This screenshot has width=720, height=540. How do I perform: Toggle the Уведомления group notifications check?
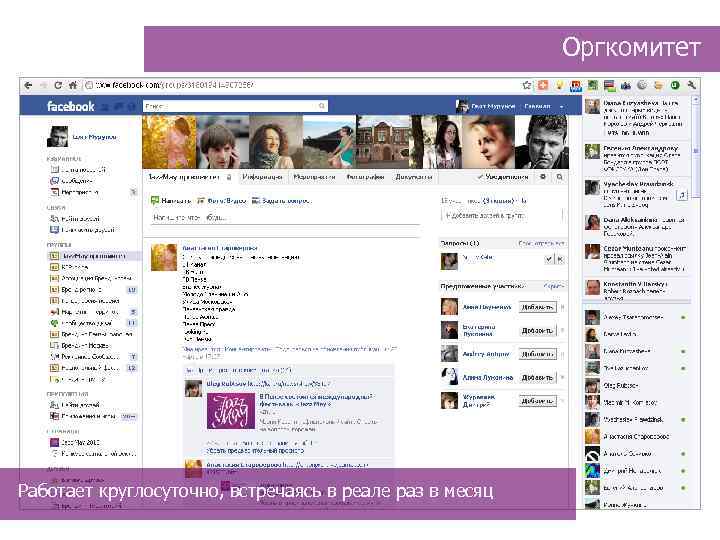[480, 177]
